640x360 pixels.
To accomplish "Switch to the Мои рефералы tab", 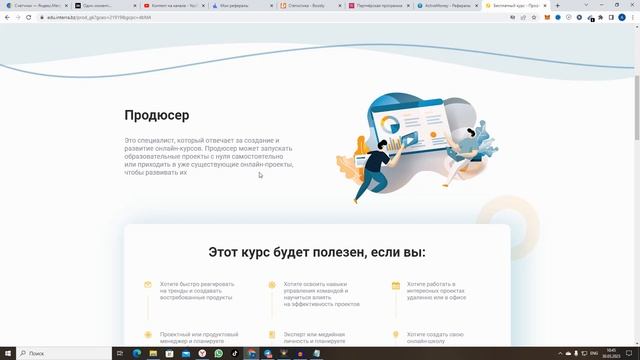I will click(243, 6).
